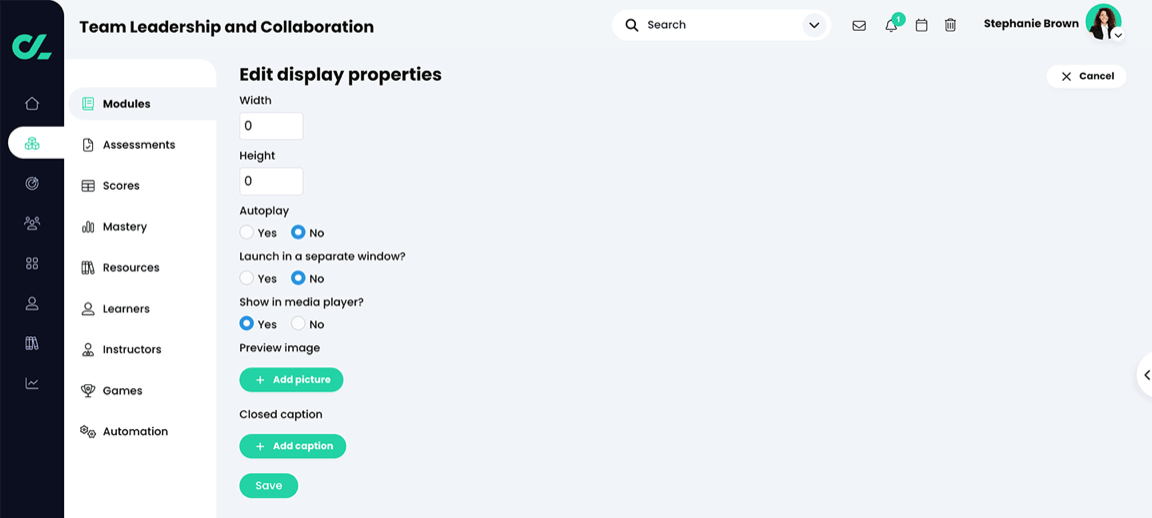
Task: Cancel editing display properties
Action: 1086,76
